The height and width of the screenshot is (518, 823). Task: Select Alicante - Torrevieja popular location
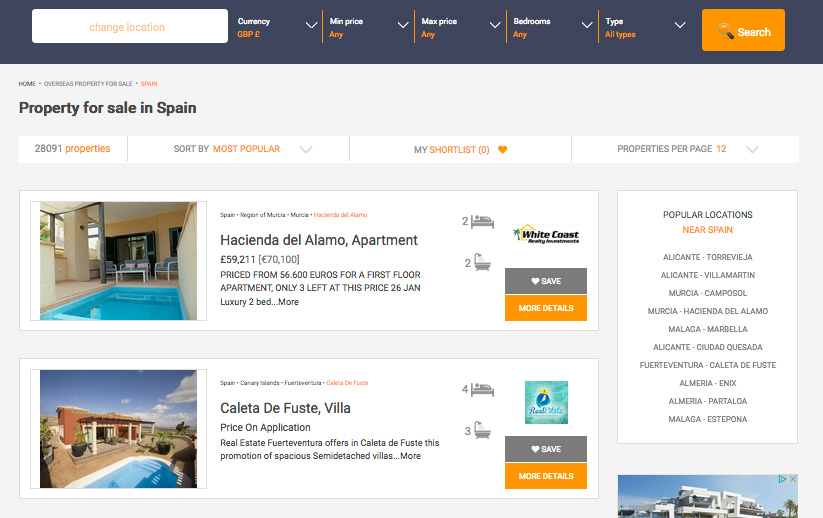pyautogui.click(x=707, y=257)
